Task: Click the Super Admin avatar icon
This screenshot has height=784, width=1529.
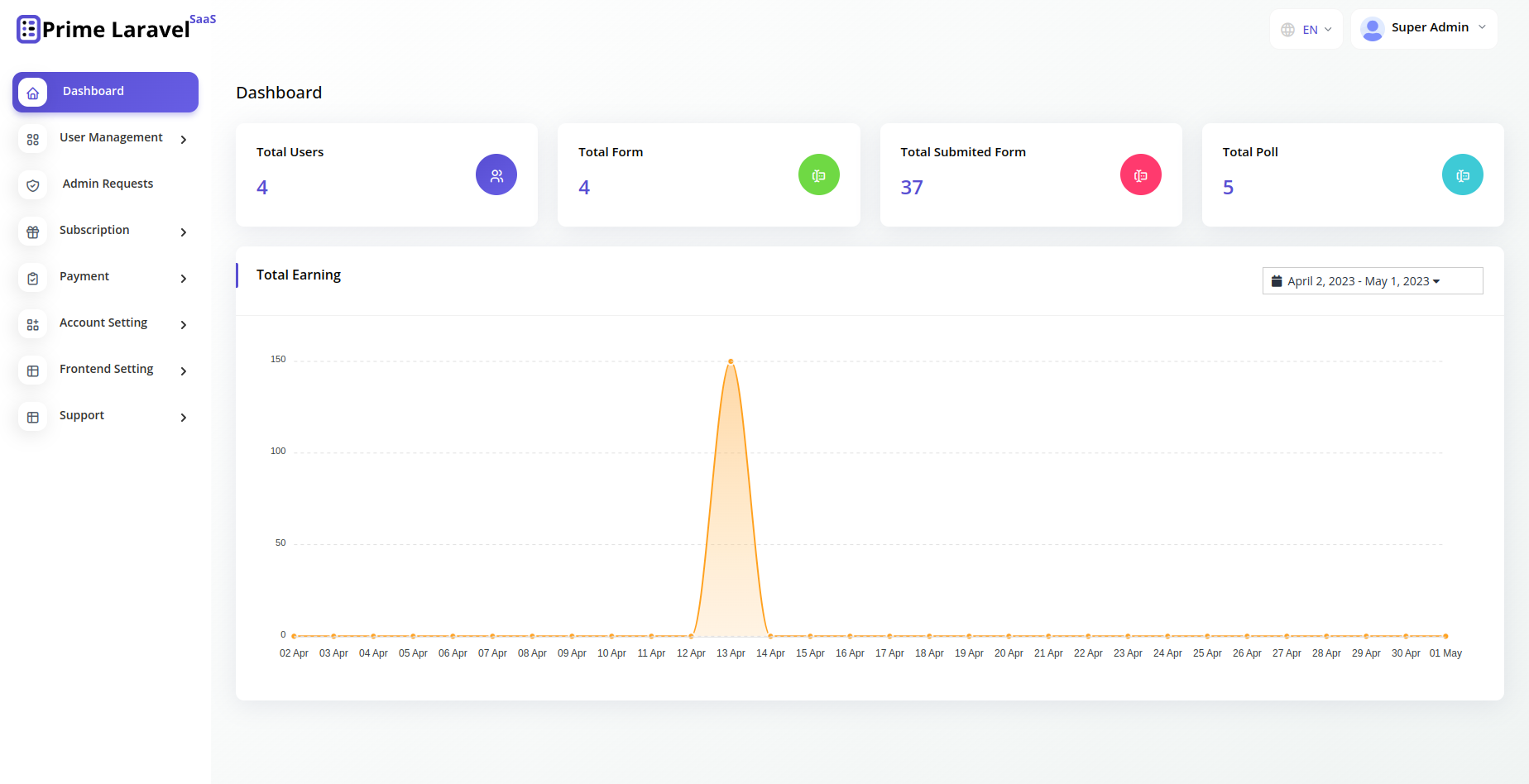Action: coord(1372,29)
